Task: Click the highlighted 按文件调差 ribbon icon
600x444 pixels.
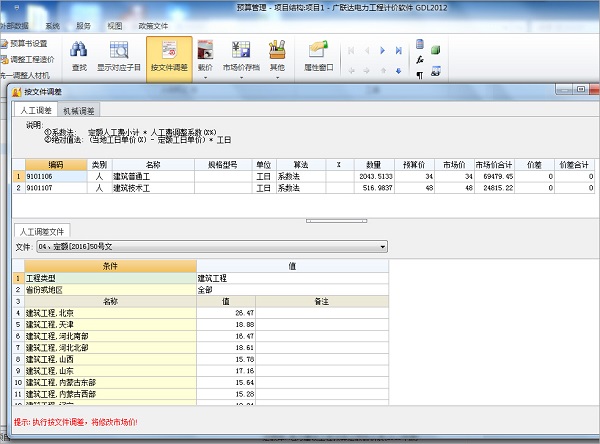Action: point(169,50)
